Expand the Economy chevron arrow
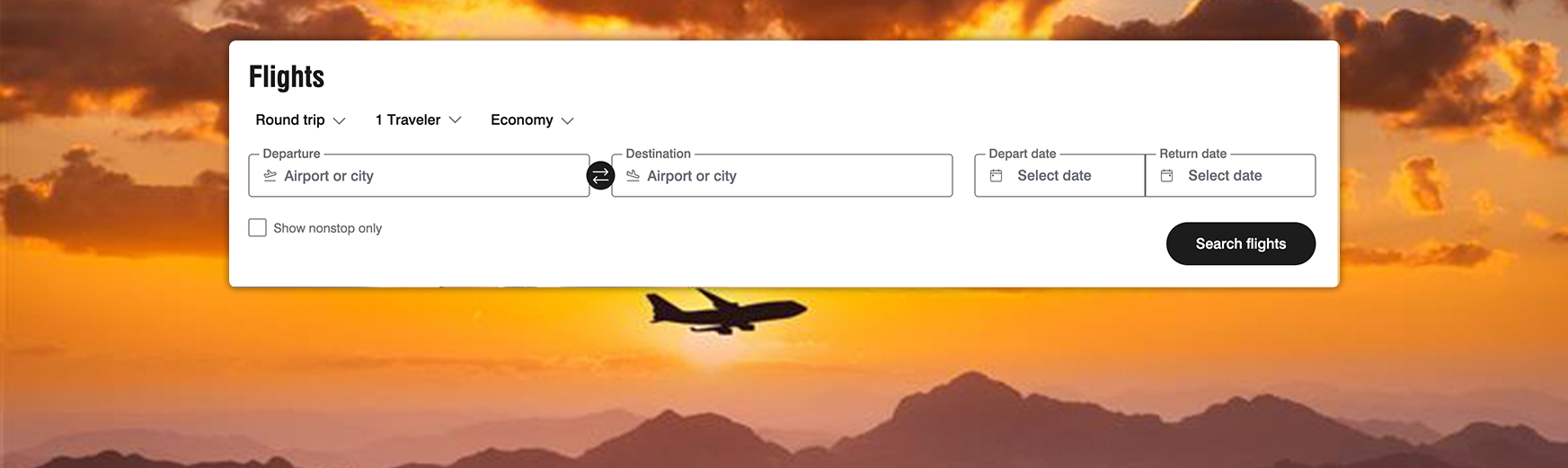The width and height of the screenshot is (1568, 468). pyautogui.click(x=567, y=120)
